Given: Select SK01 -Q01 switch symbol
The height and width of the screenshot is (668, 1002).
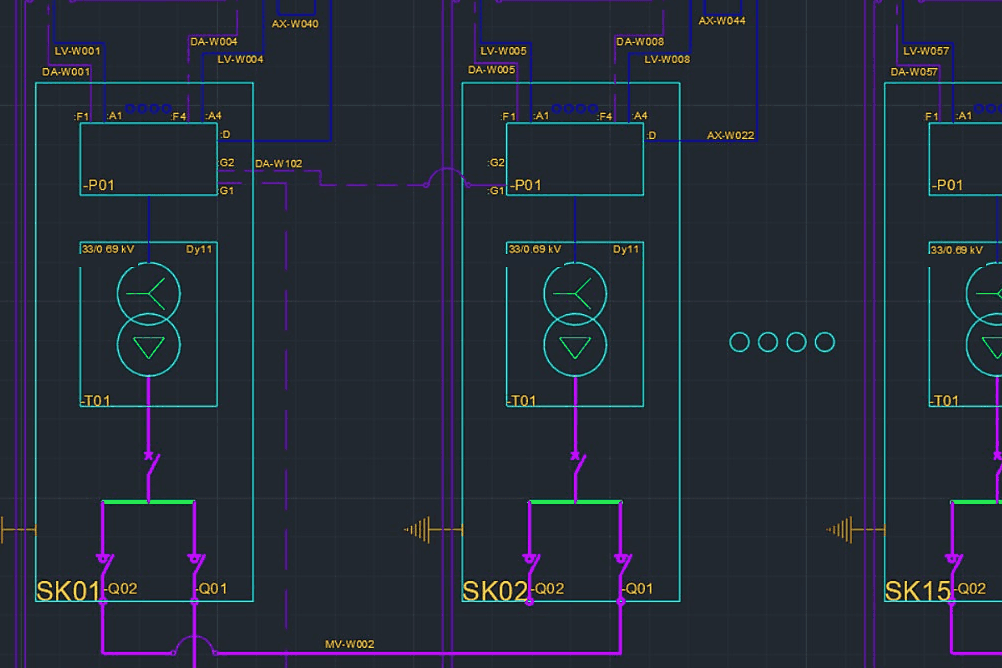Looking at the screenshot, I should [x=196, y=566].
